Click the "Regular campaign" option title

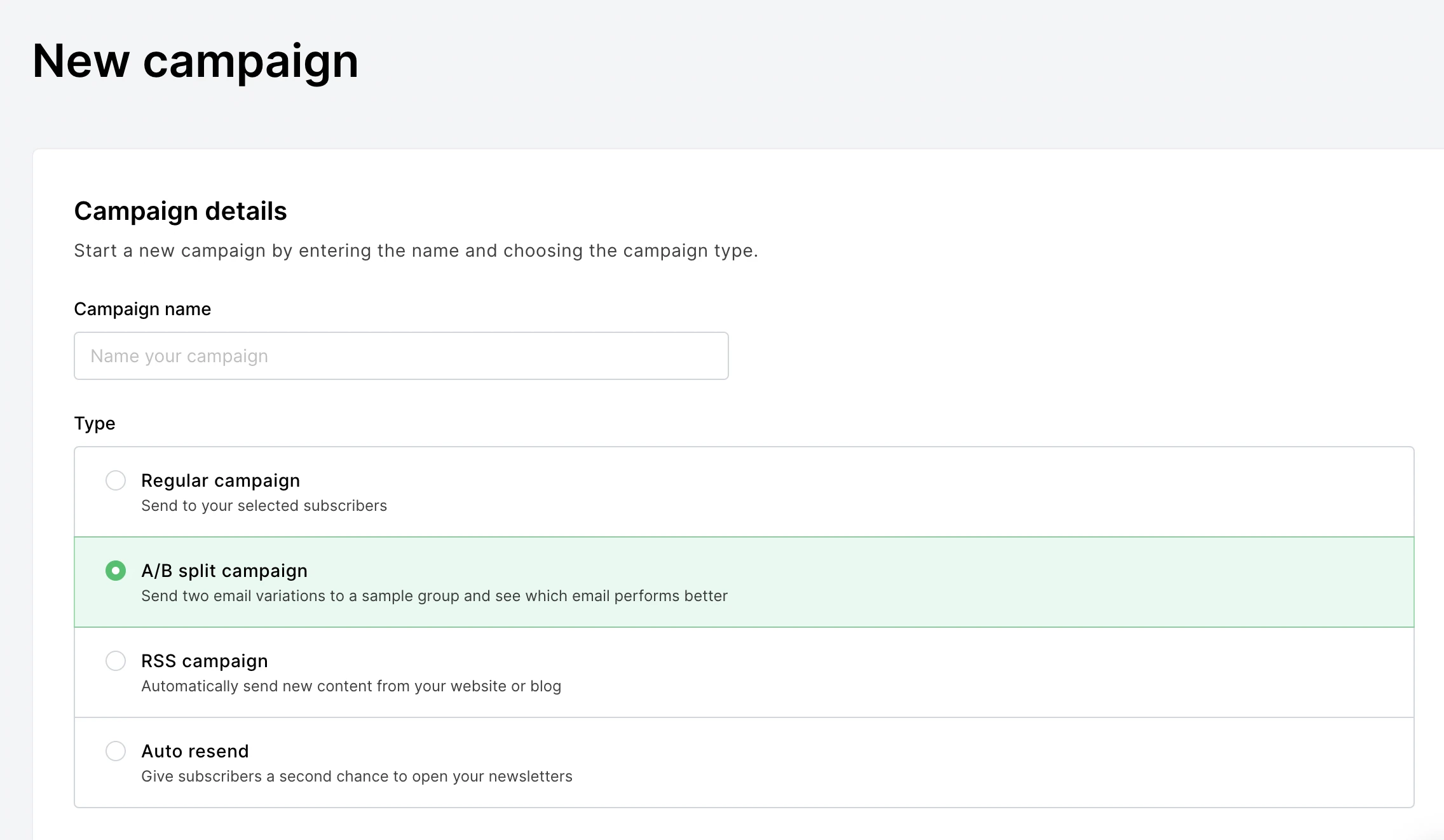tap(221, 480)
